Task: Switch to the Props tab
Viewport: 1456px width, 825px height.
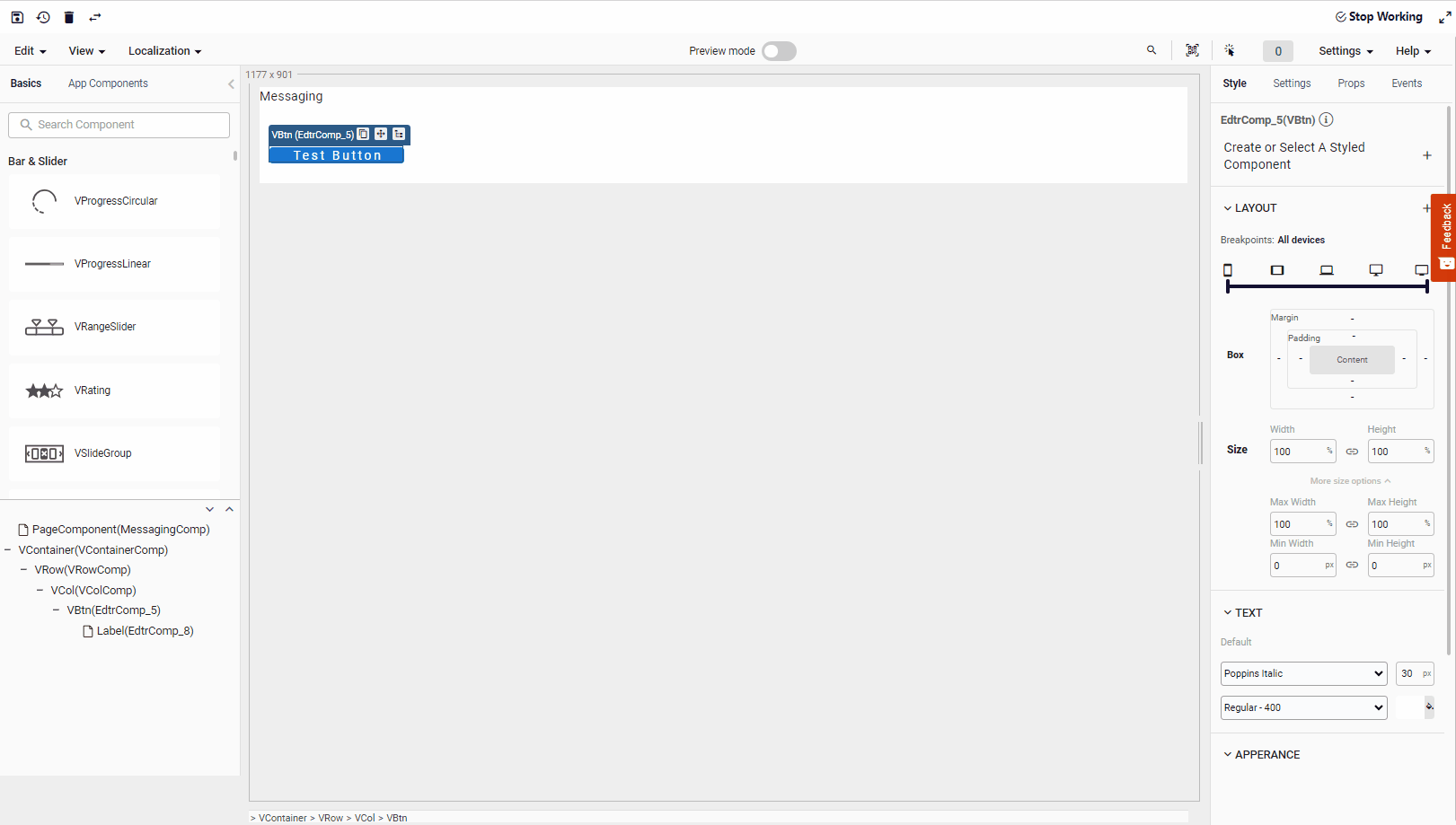Action: point(1351,83)
